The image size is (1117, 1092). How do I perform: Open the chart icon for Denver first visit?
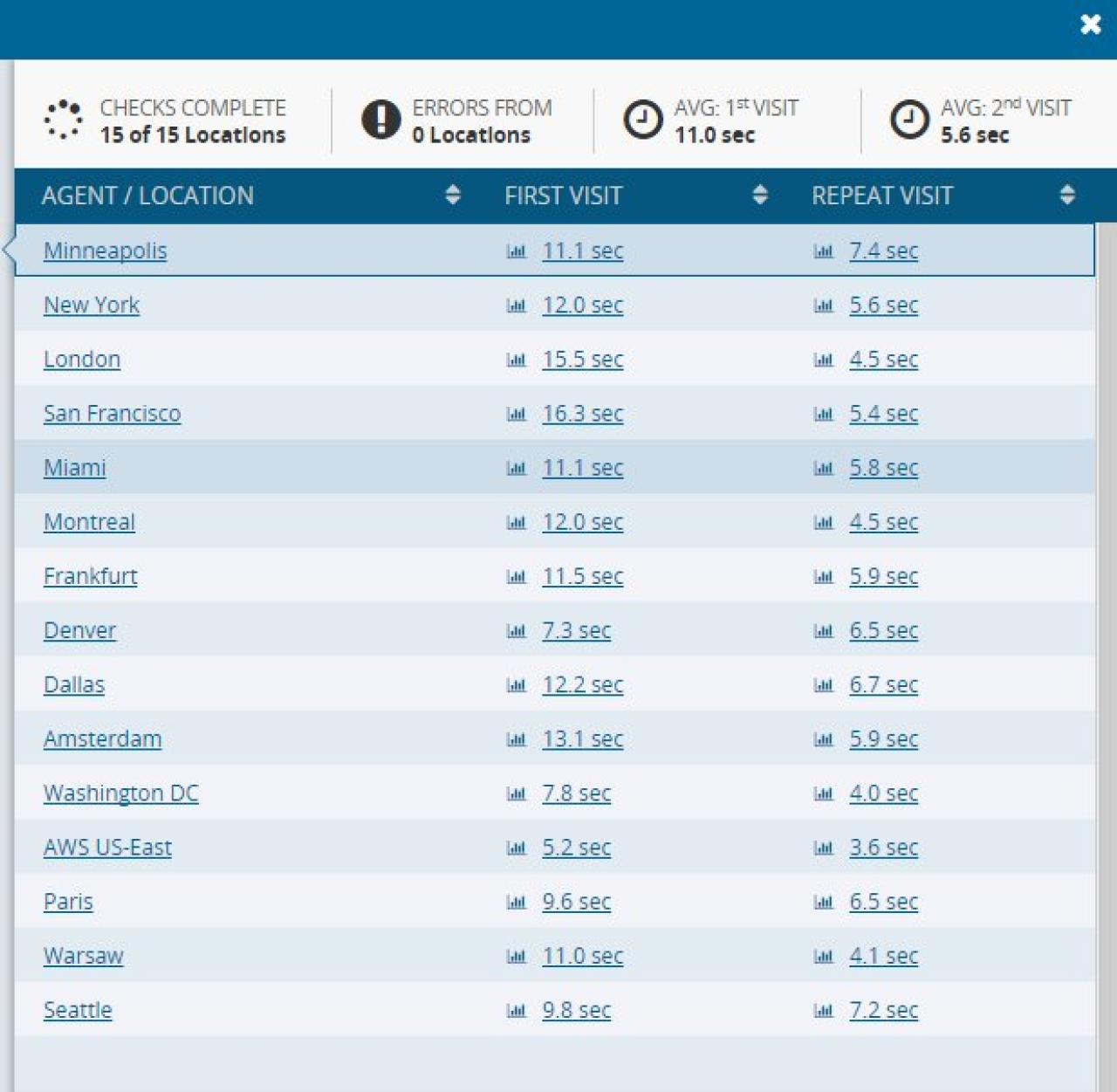pyautogui.click(x=516, y=631)
